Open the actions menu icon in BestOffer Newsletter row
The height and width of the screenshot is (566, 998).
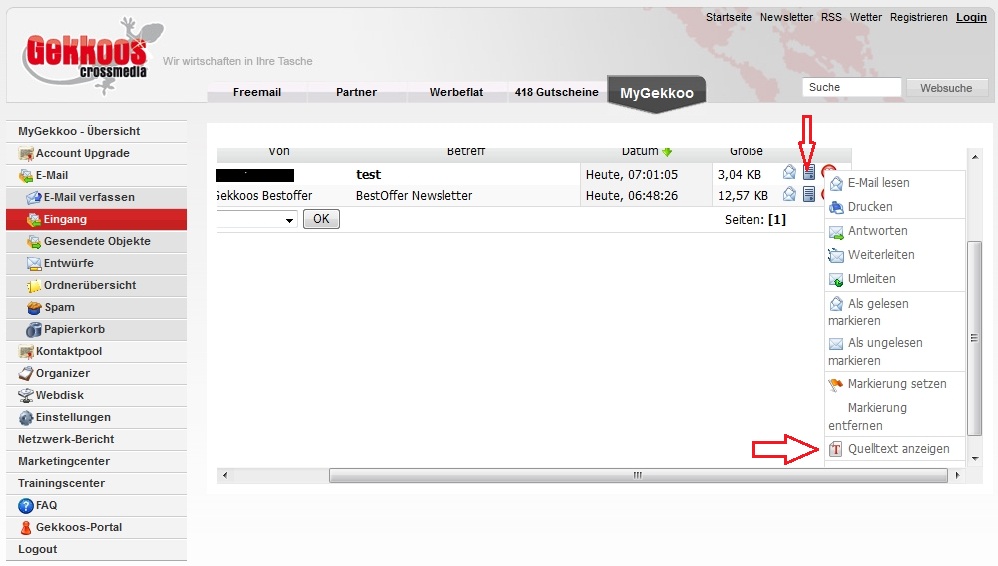809,194
